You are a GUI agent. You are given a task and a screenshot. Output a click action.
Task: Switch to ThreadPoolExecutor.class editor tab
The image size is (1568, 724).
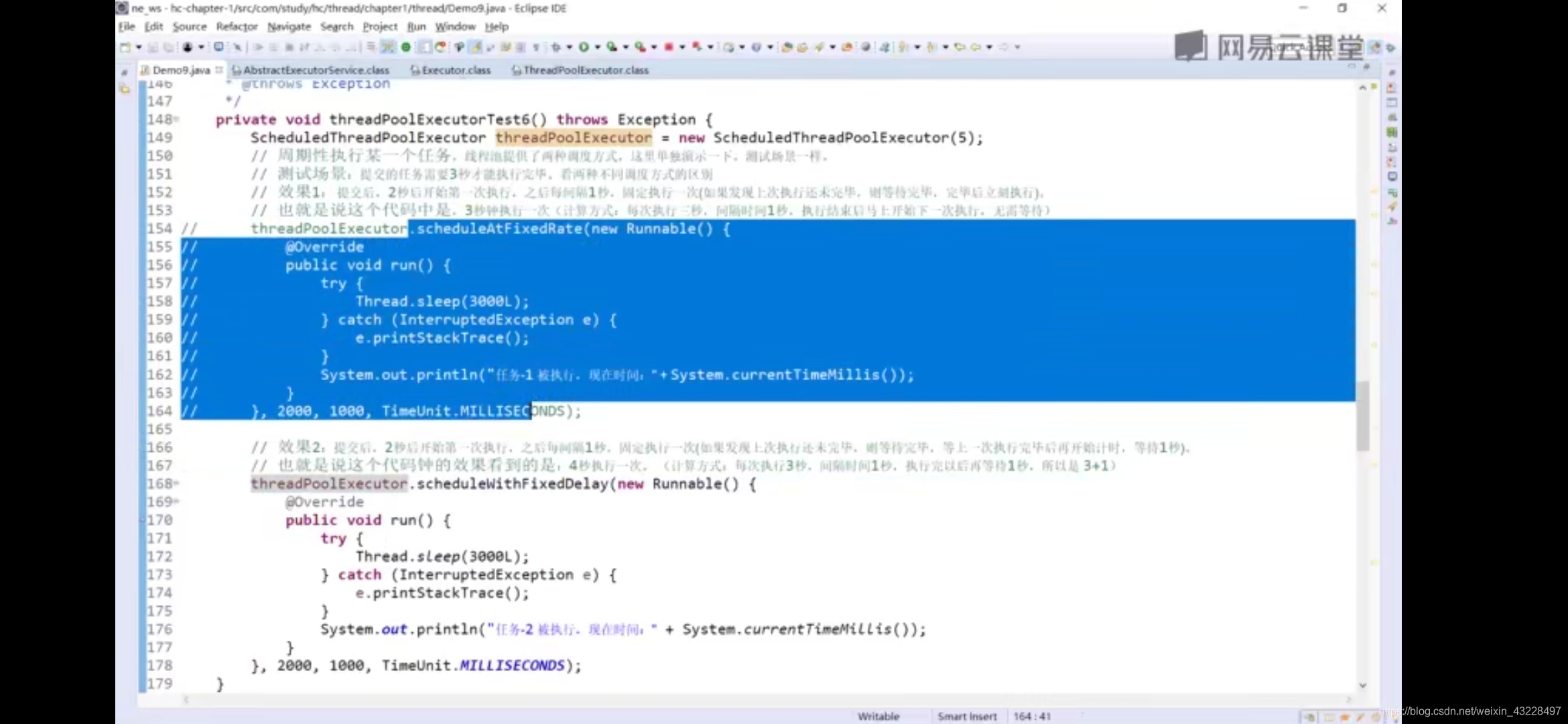pos(580,70)
